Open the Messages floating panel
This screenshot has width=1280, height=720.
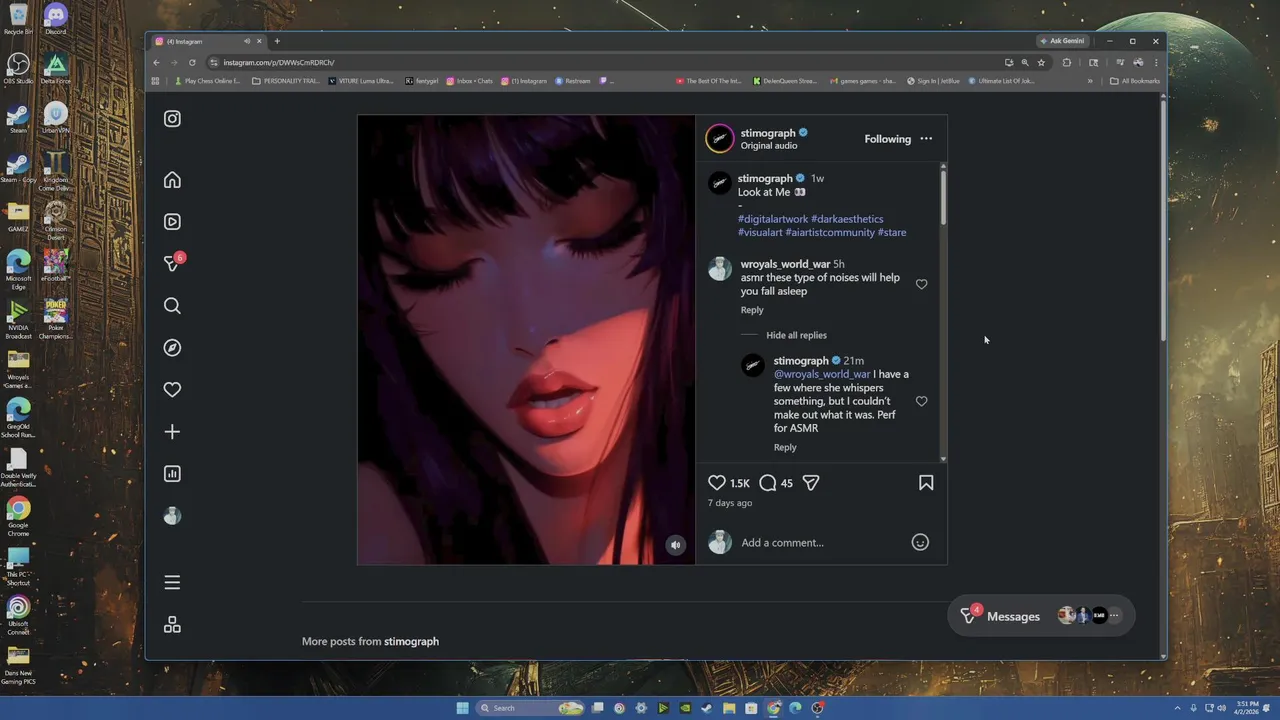pyautogui.click(x=1041, y=616)
